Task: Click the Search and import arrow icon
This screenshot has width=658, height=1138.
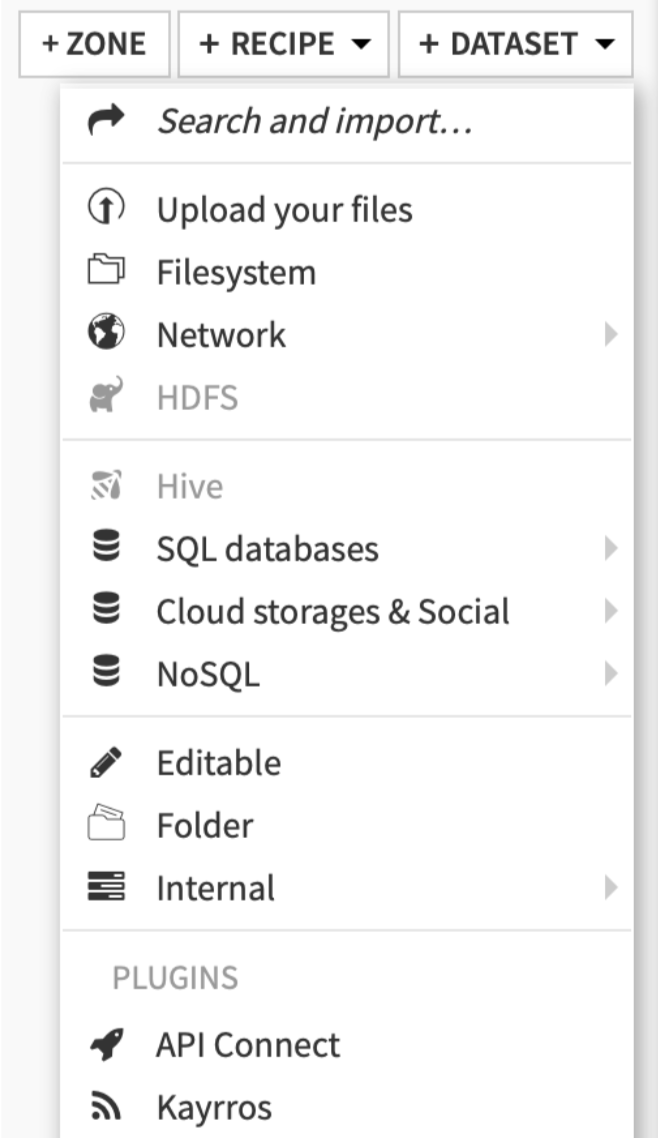Action: coord(106,121)
